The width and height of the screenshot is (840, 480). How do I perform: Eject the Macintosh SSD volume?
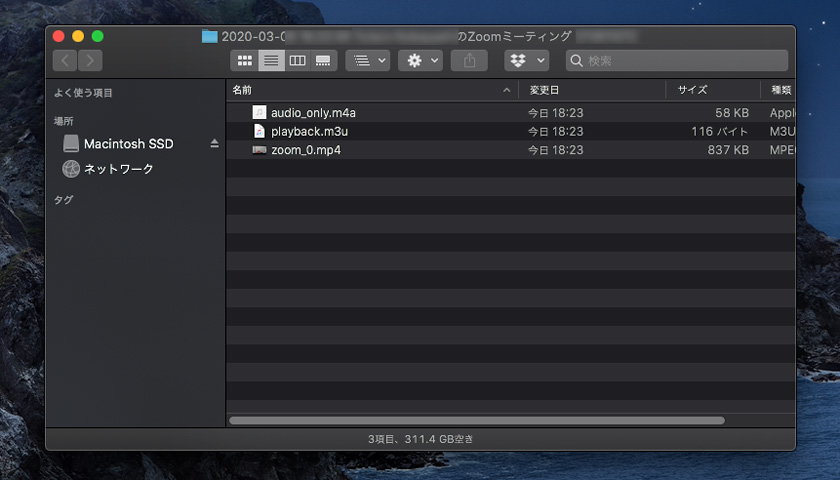(x=214, y=143)
